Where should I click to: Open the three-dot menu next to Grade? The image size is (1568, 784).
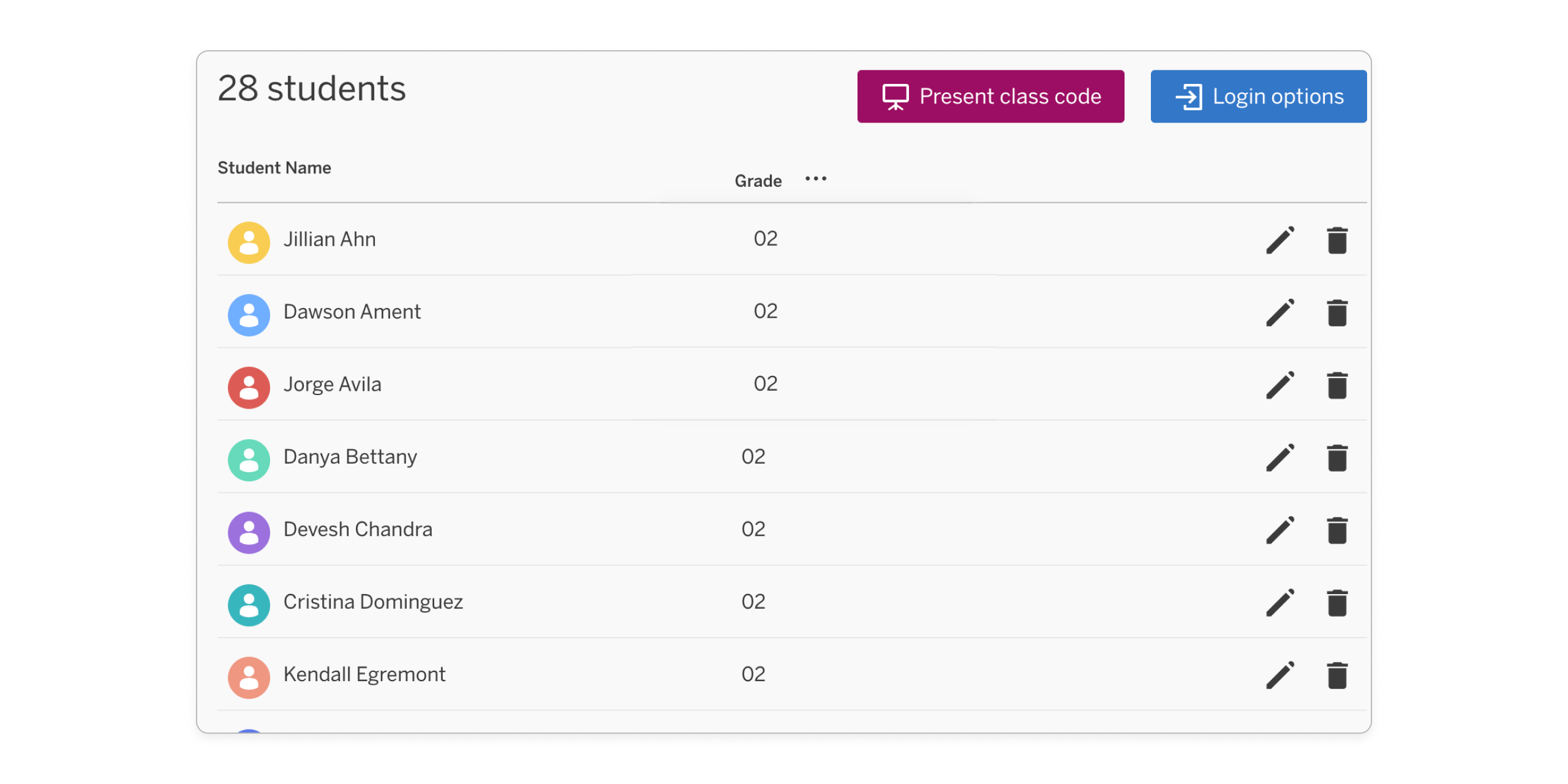click(816, 179)
